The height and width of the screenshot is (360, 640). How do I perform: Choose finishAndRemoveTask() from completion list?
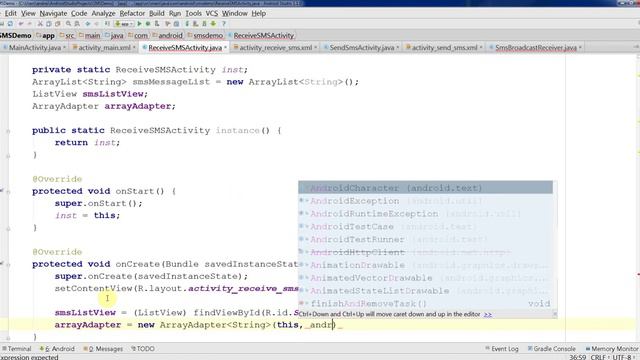coord(425,304)
